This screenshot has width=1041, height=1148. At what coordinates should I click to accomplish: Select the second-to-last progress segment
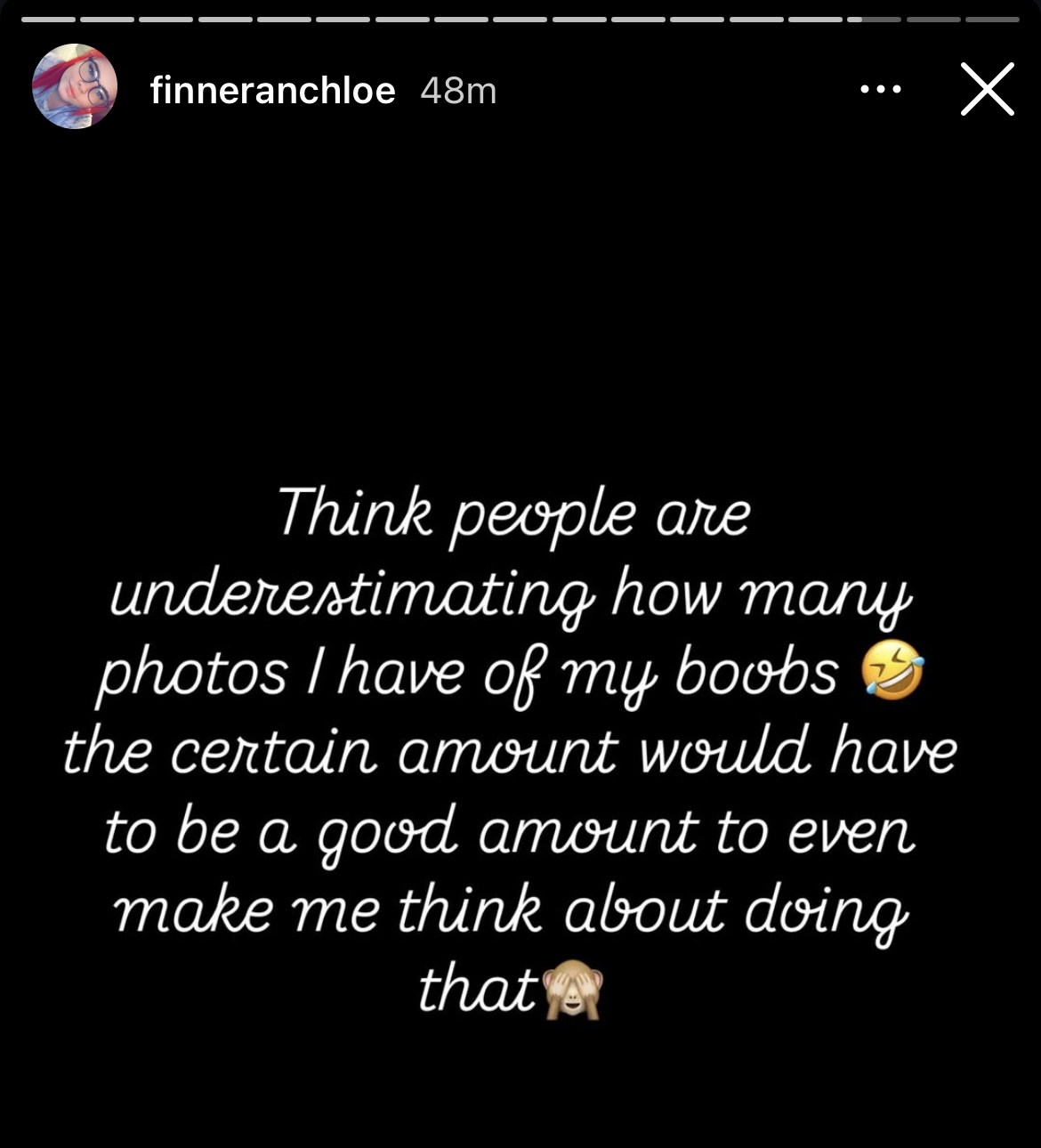933,19
